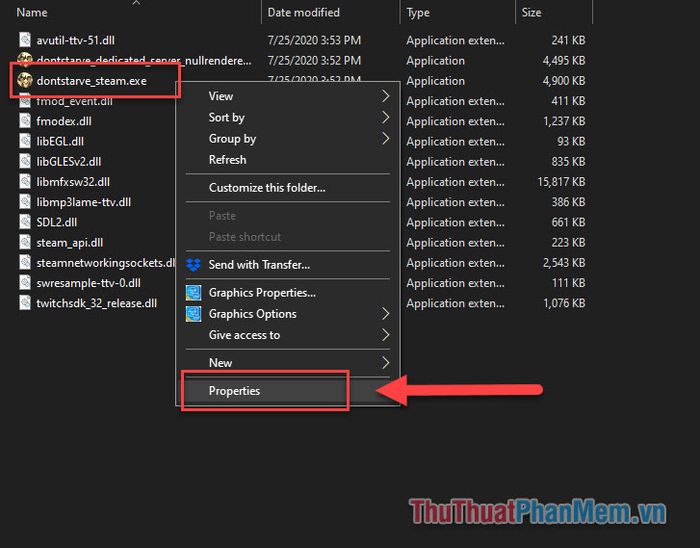Click the dontstarve_steam.exe application icon
Image resolution: width=700 pixels, height=548 pixels.
[25, 80]
